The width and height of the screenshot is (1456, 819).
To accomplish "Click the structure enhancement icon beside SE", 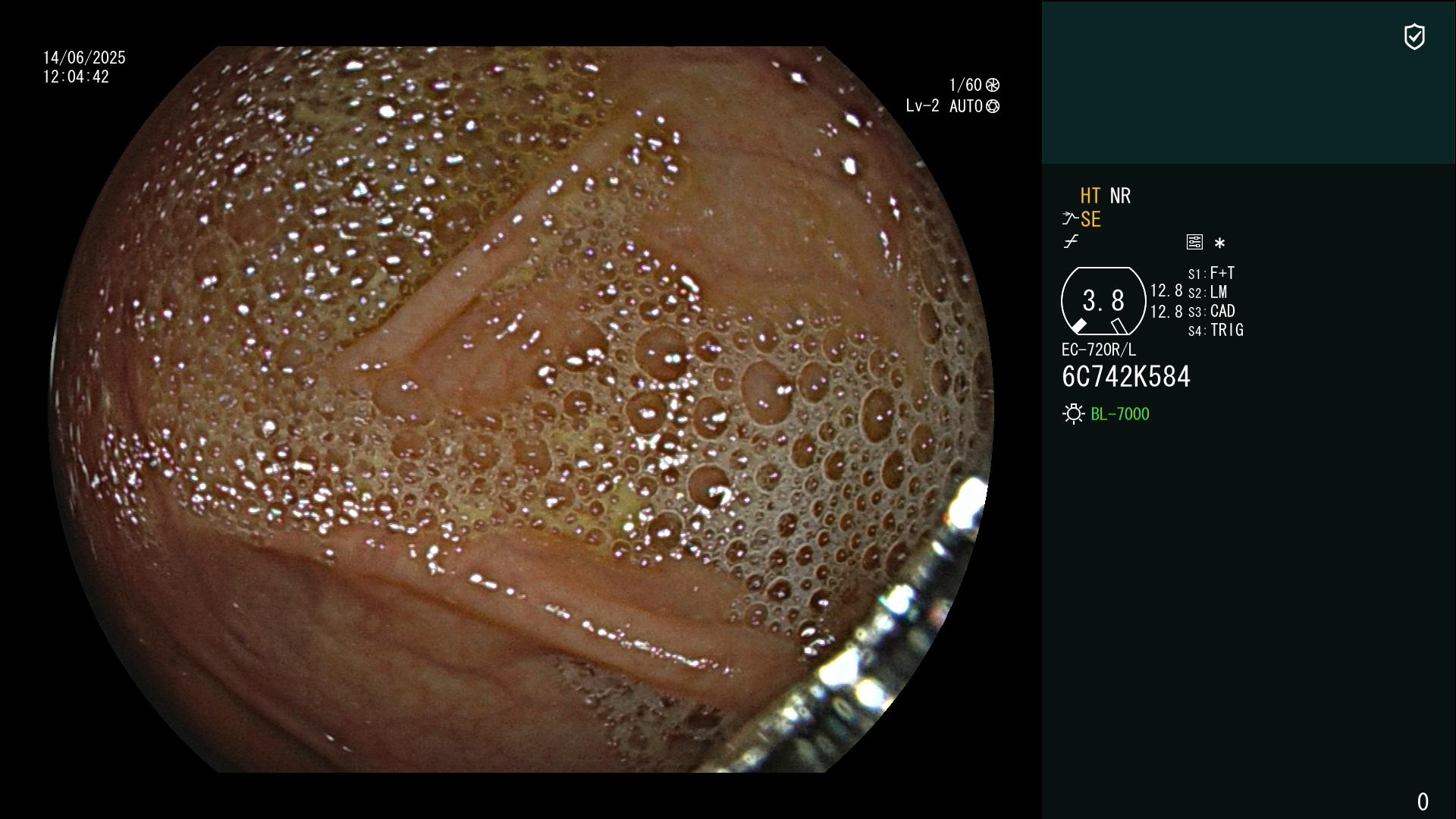I will coord(1070,219).
